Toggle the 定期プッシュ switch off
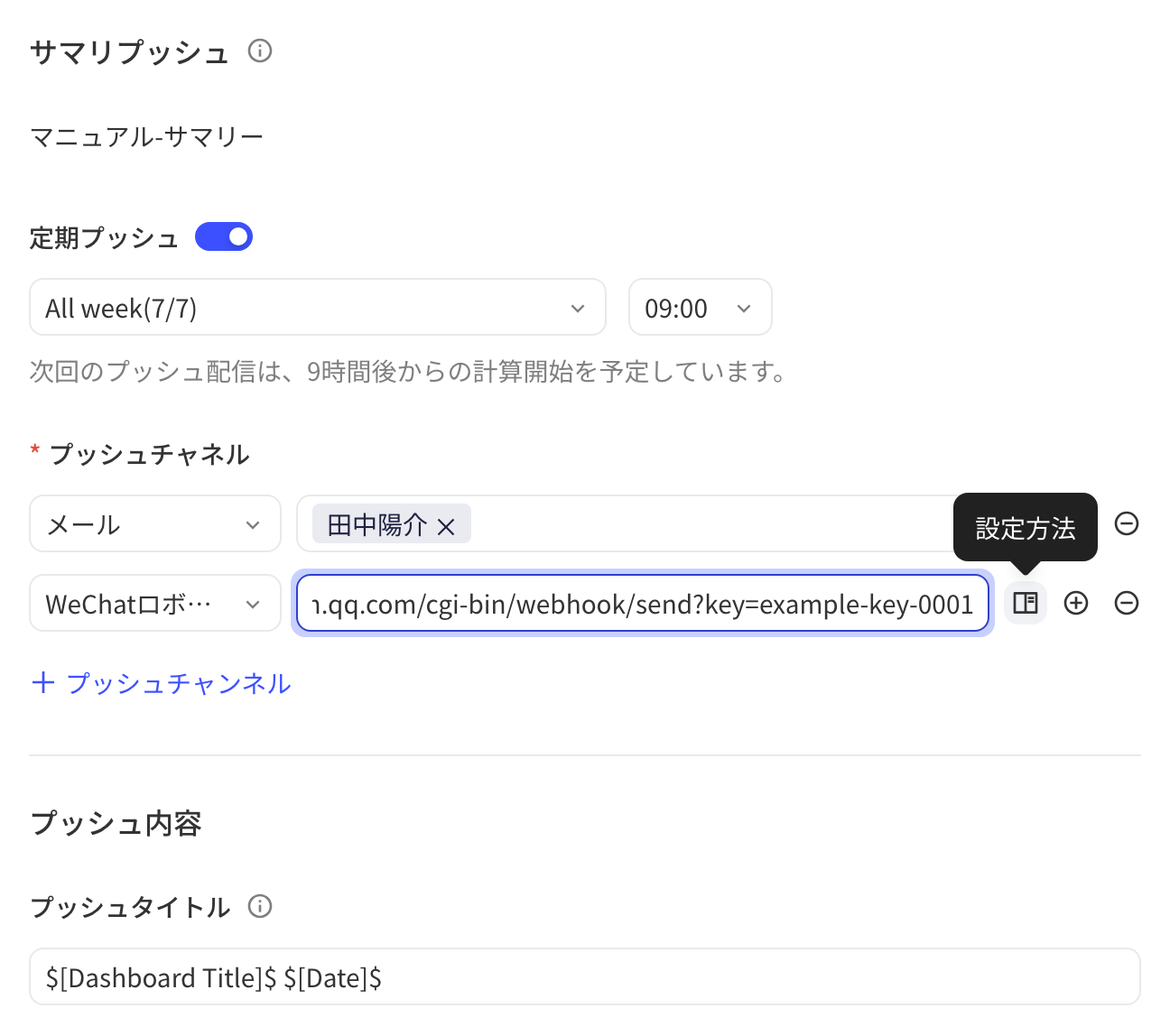Viewport: 1170px width, 1036px height. (224, 236)
